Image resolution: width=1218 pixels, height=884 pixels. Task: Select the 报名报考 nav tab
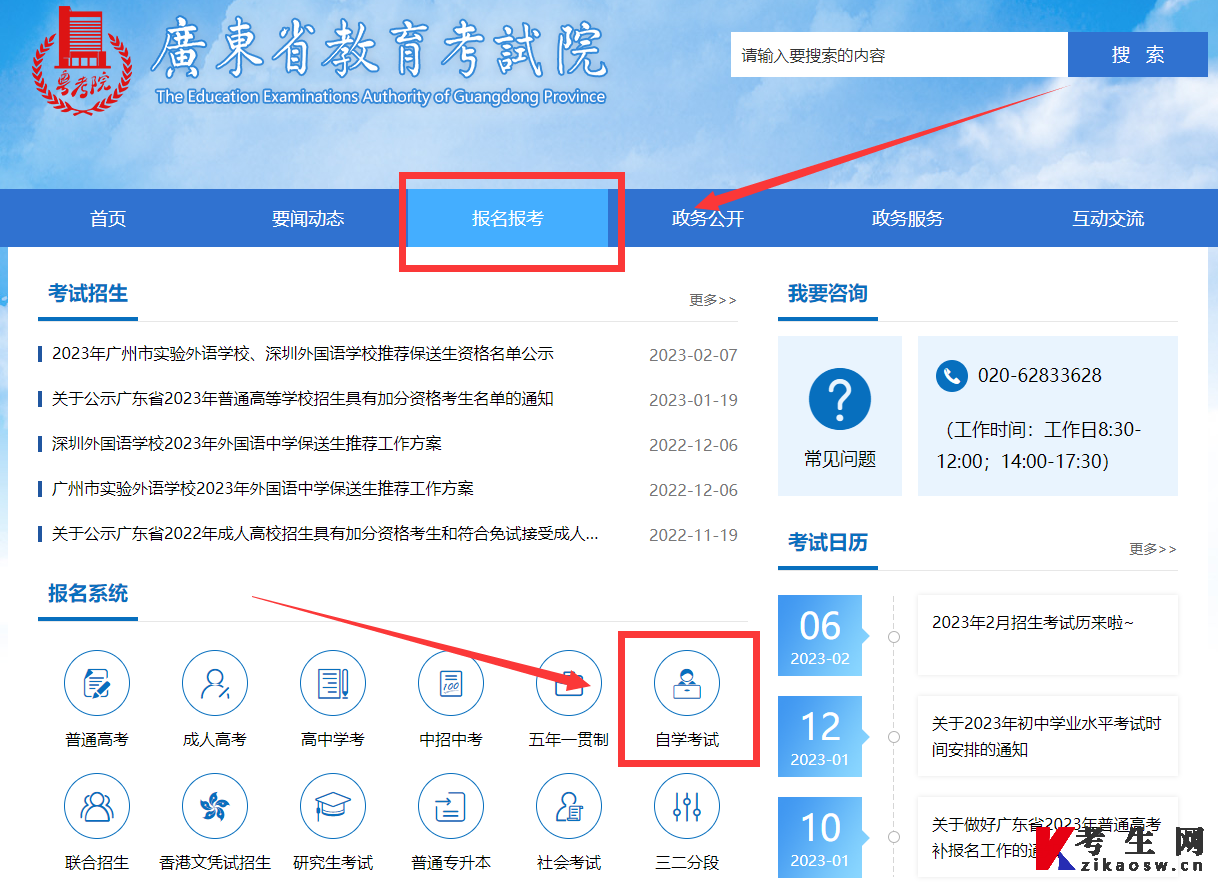508,218
